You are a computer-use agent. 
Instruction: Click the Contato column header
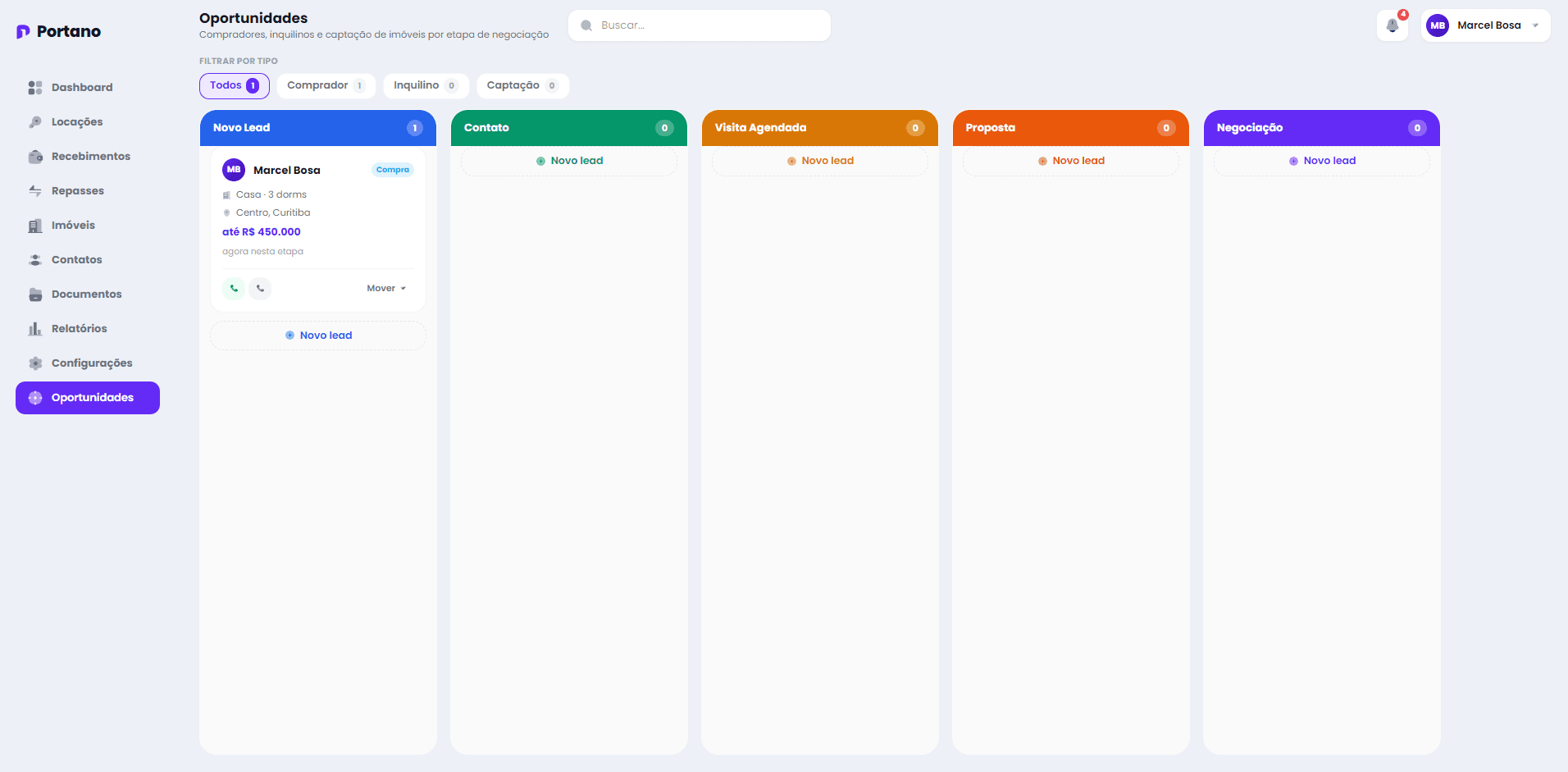tap(569, 128)
